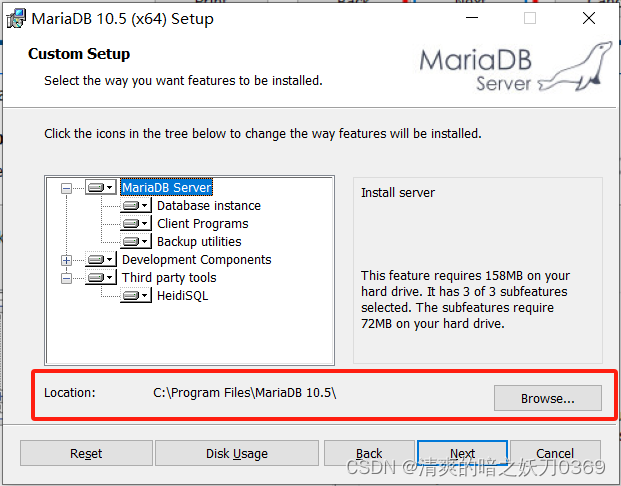Image resolution: width=621 pixels, height=486 pixels.
Task: Click Browse to change install location
Action: coord(548,398)
